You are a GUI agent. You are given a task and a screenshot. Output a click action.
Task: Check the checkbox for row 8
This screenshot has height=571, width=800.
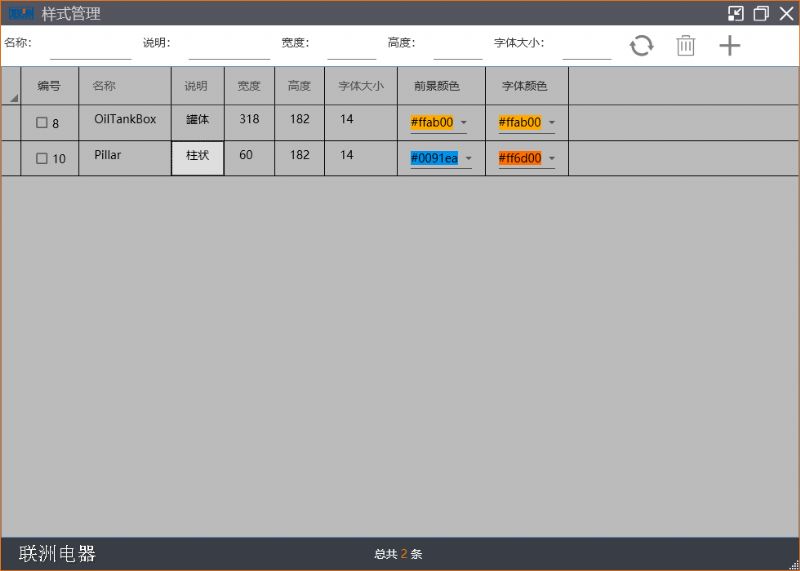[42, 123]
